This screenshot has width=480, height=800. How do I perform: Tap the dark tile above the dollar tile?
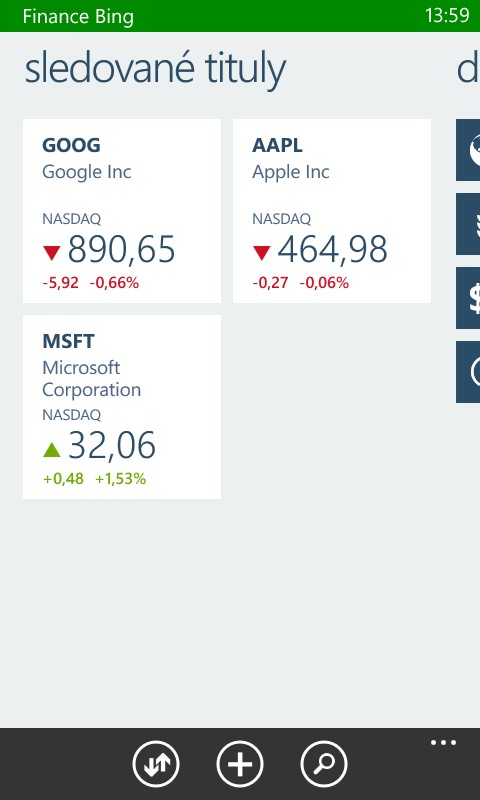[468, 224]
